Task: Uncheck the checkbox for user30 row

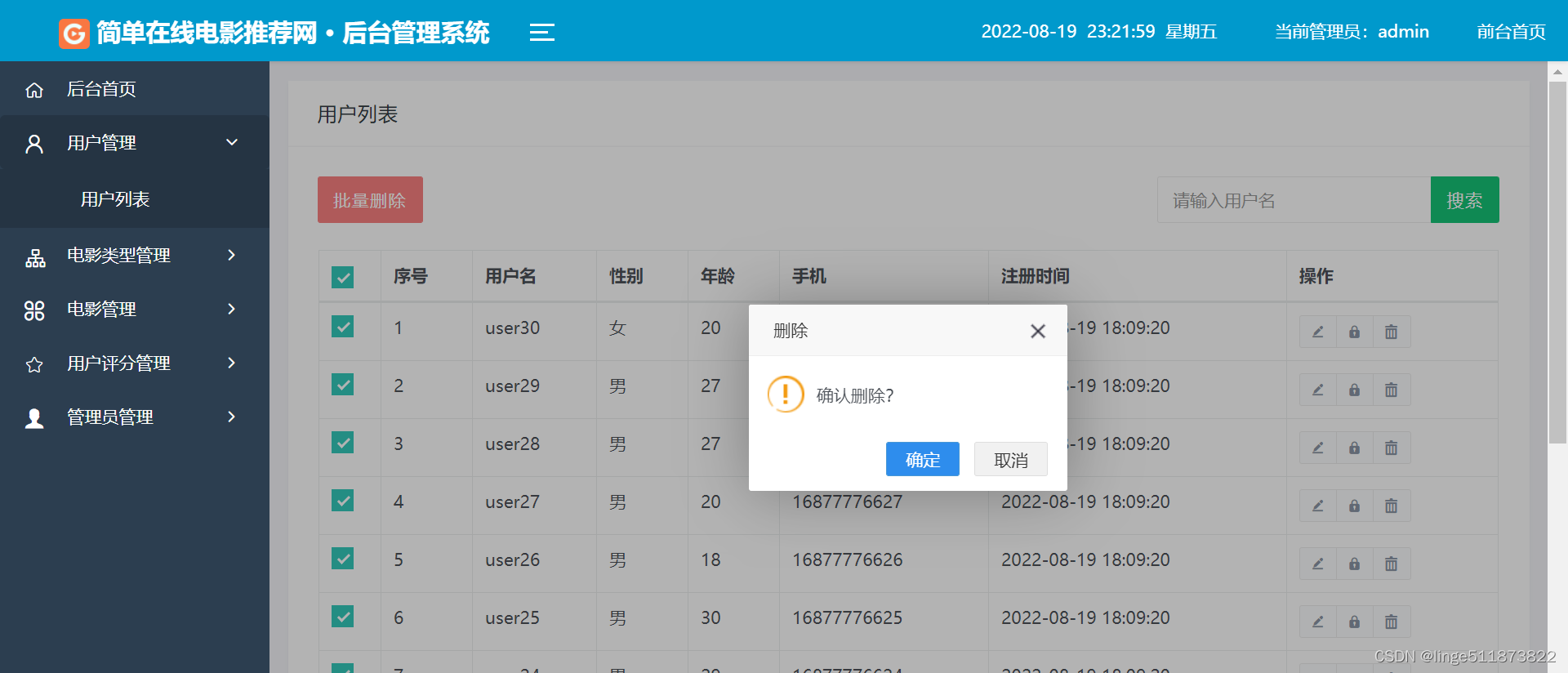Action: click(x=343, y=327)
